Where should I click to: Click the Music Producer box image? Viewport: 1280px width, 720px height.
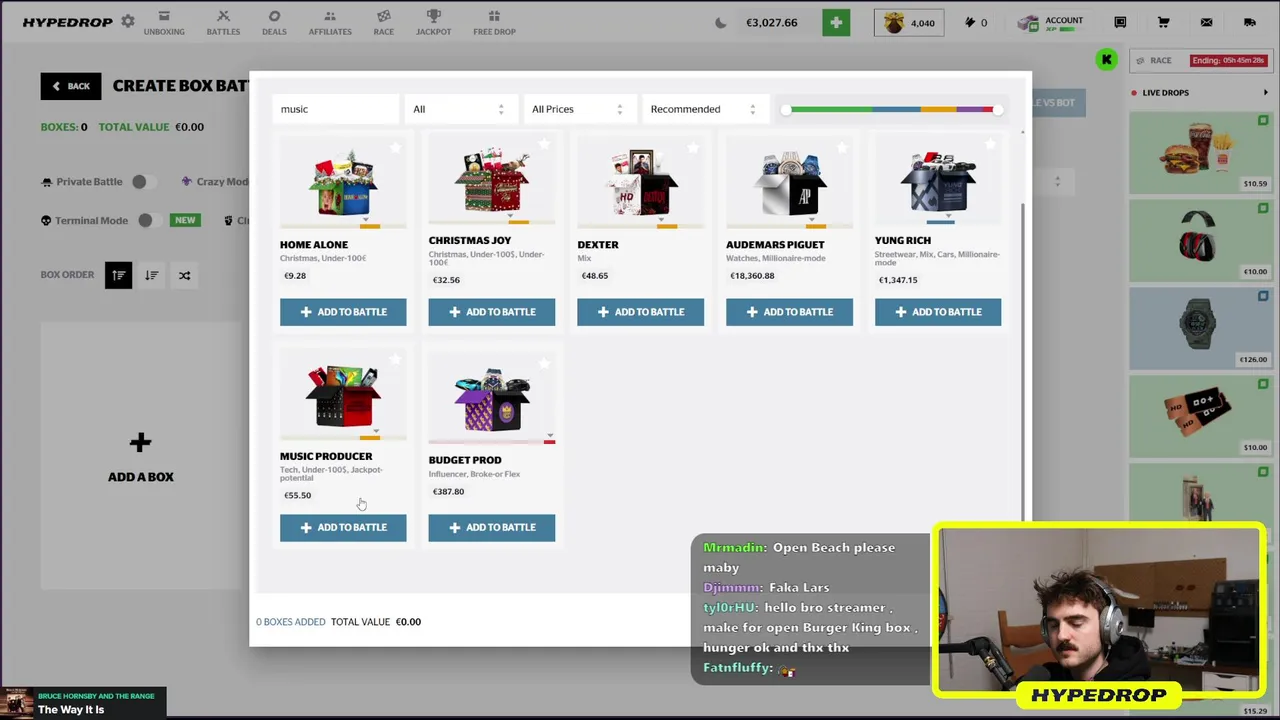click(x=343, y=397)
